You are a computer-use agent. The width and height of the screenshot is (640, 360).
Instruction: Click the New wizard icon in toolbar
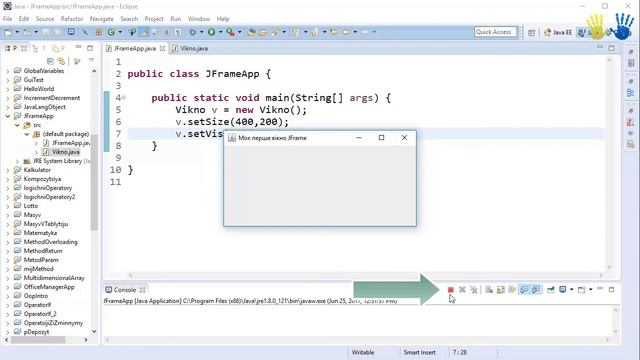(8, 32)
